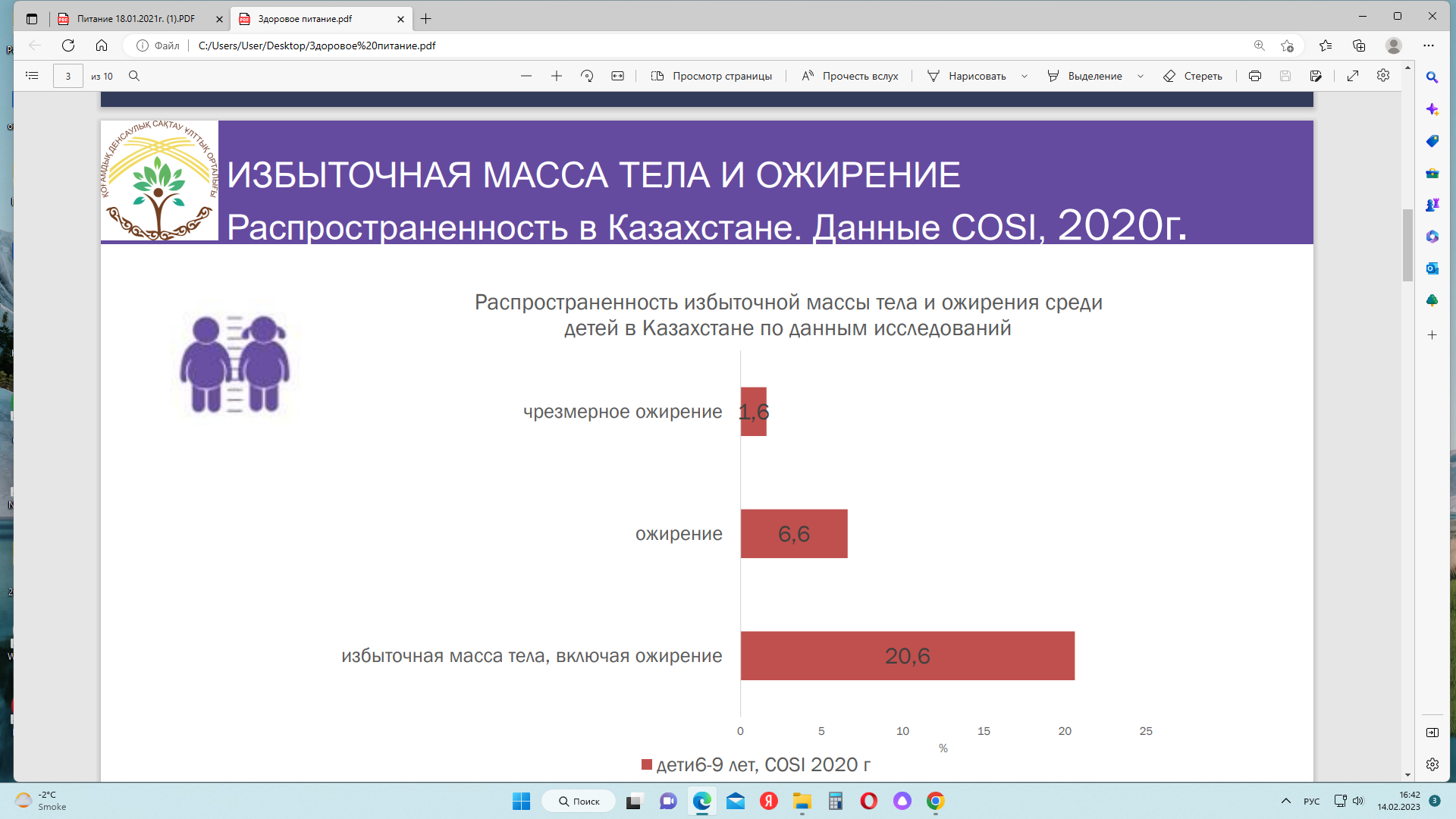Print the PDF document

click(x=1255, y=76)
